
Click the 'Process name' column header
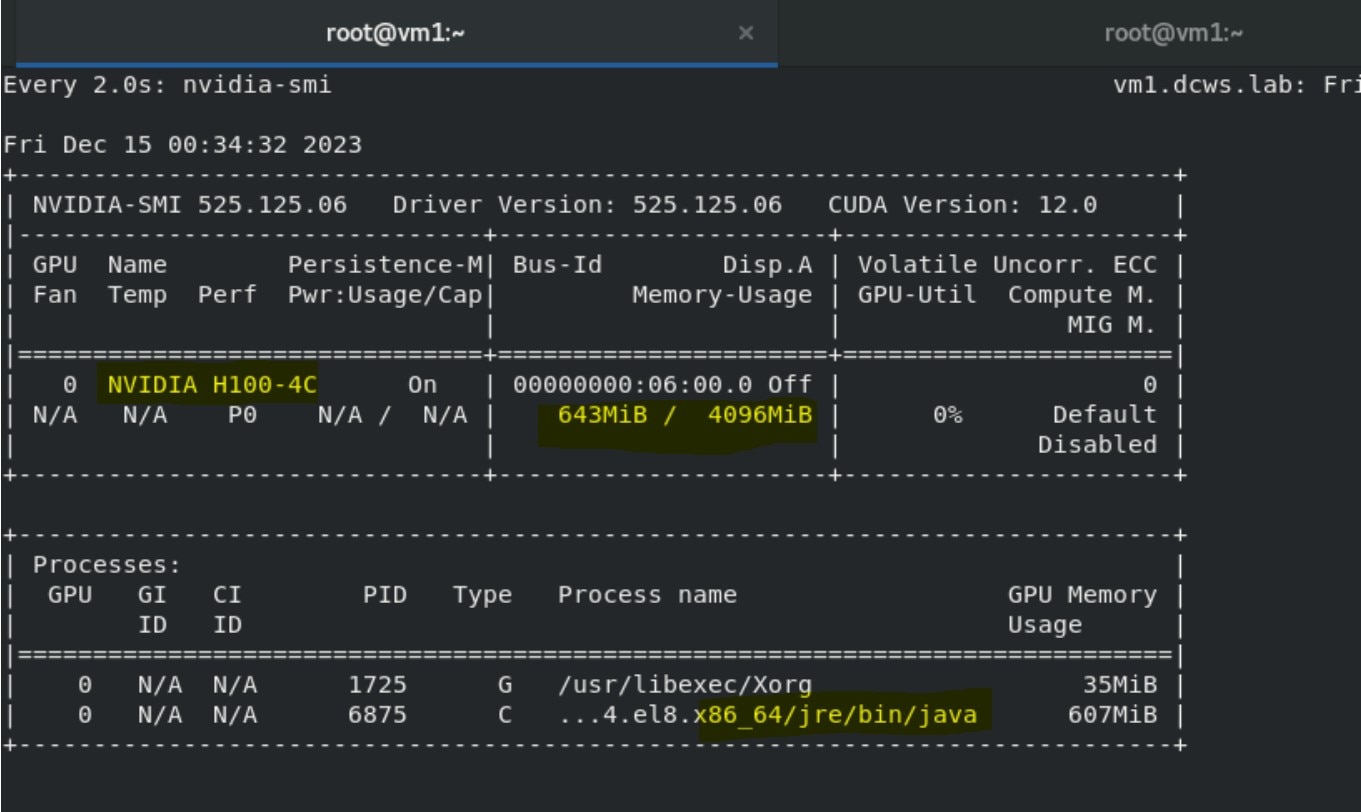pos(647,595)
